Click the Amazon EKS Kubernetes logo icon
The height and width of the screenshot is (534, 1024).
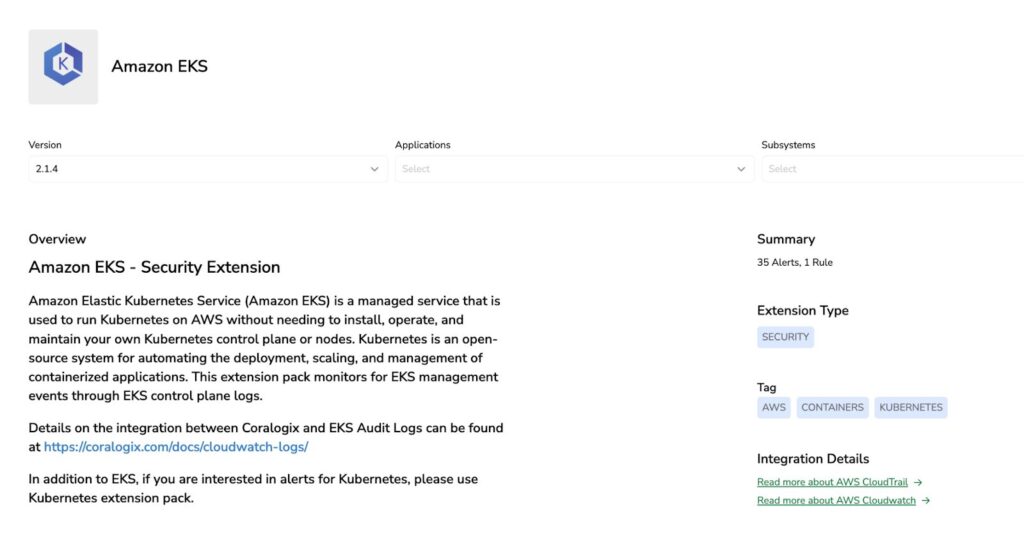click(x=63, y=66)
